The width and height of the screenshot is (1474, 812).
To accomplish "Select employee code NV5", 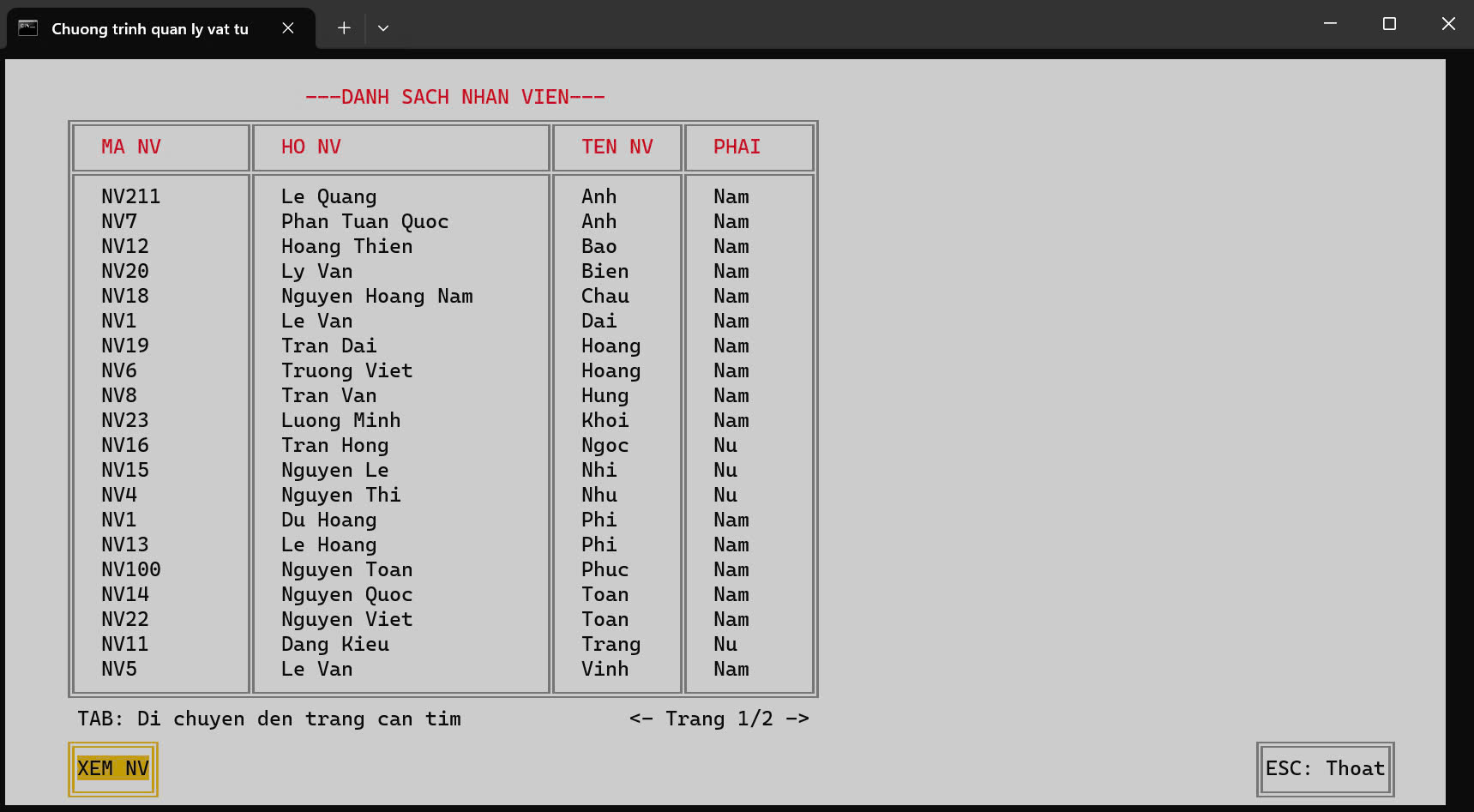I will pyautogui.click(x=119, y=670).
